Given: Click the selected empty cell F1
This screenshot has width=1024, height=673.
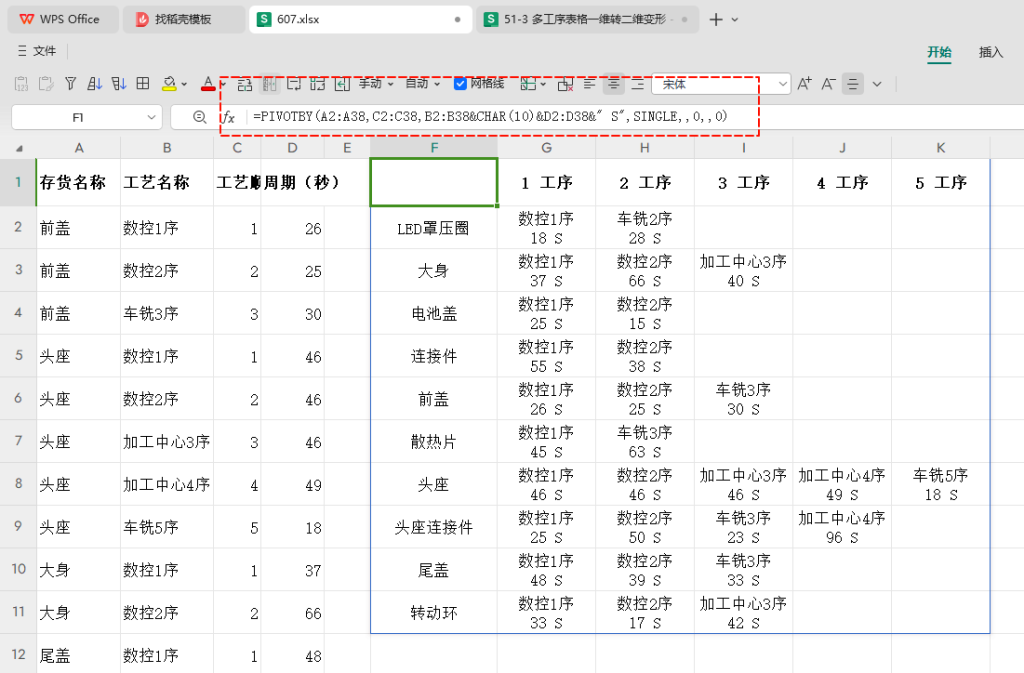Looking at the screenshot, I should coord(434,182).
